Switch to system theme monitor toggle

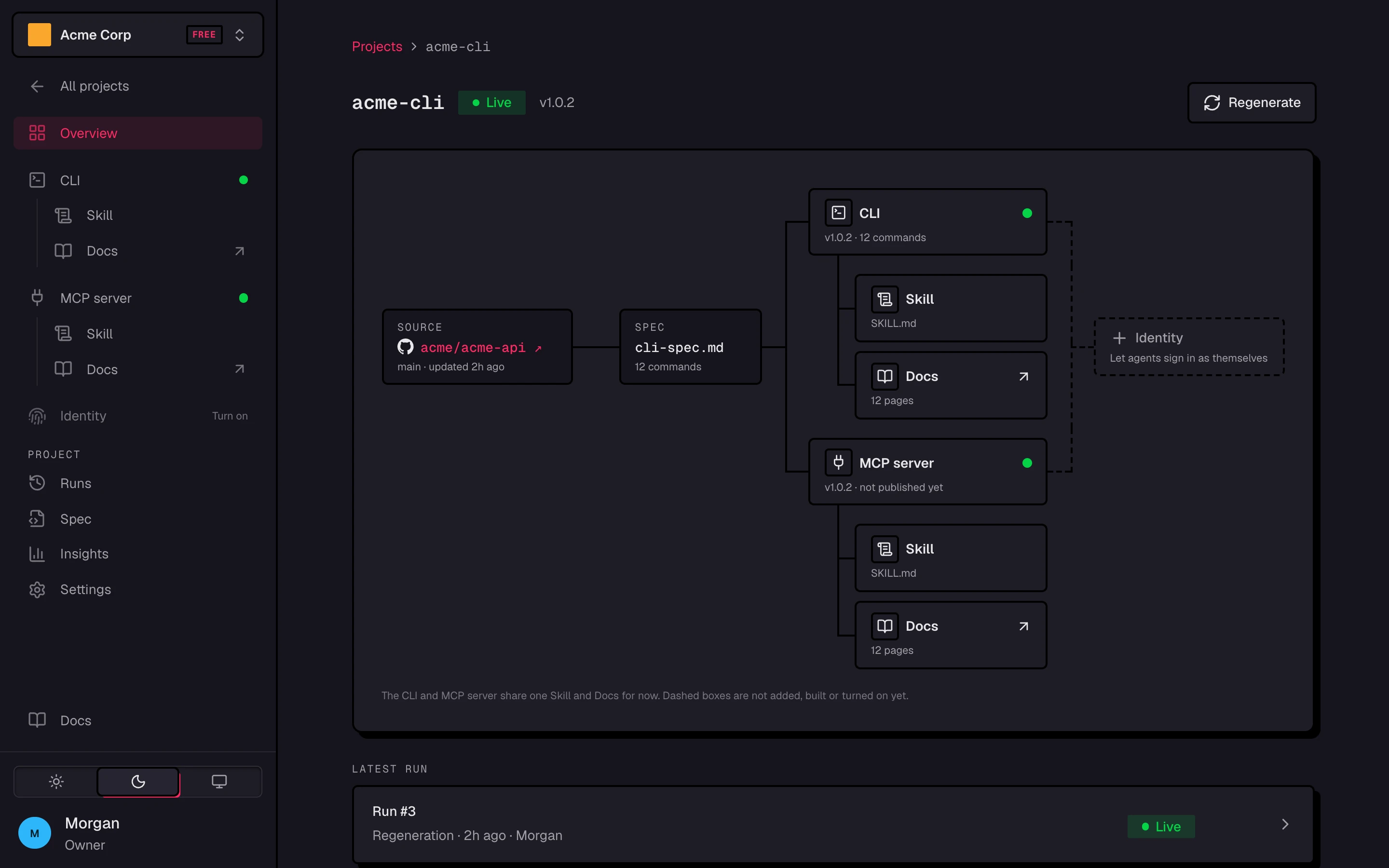[x=219, y=781]
